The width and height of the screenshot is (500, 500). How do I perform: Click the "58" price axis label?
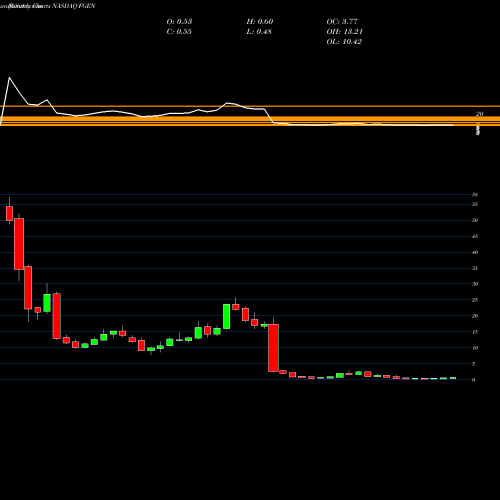475,195
